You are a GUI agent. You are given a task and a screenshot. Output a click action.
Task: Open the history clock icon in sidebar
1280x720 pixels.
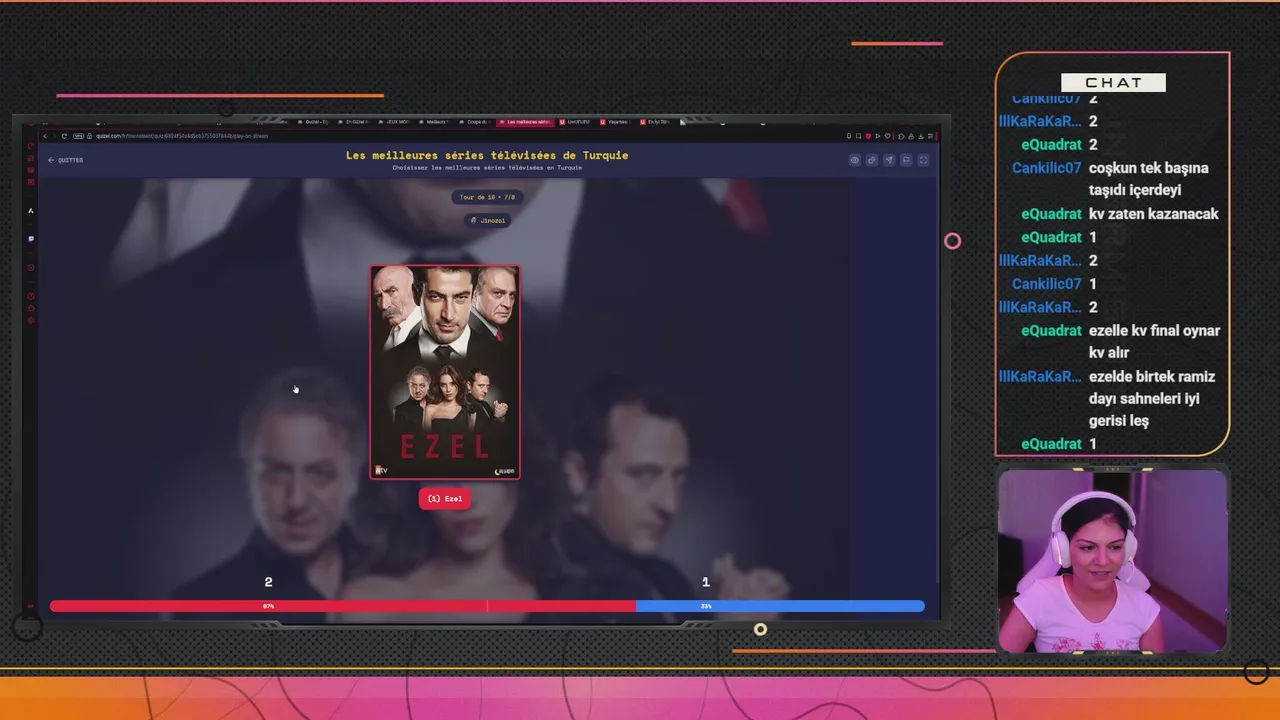tap(31, 296)
